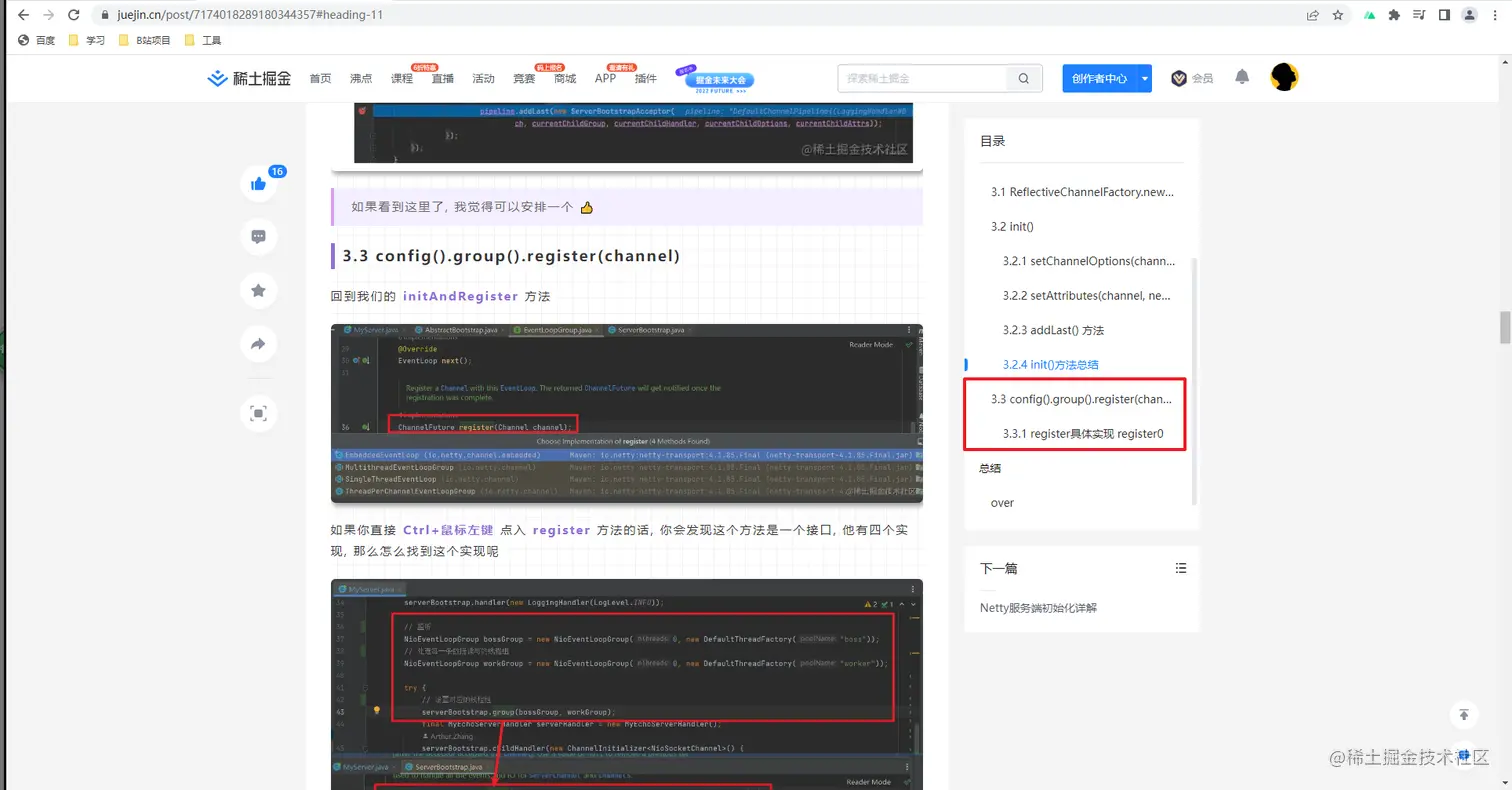Image resolution: width=1512 pixels, height=790 pixels.
Task: Jump to 3.2.3 addLast() 方法
Action: [1053, 330]
